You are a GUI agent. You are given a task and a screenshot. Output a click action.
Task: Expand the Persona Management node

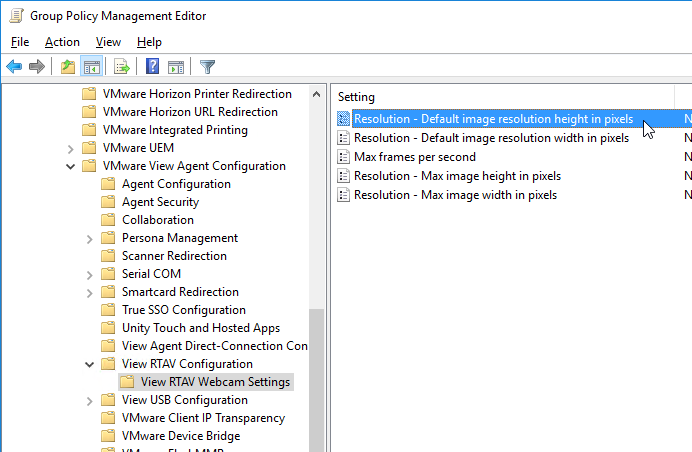[x=90, y=239]
